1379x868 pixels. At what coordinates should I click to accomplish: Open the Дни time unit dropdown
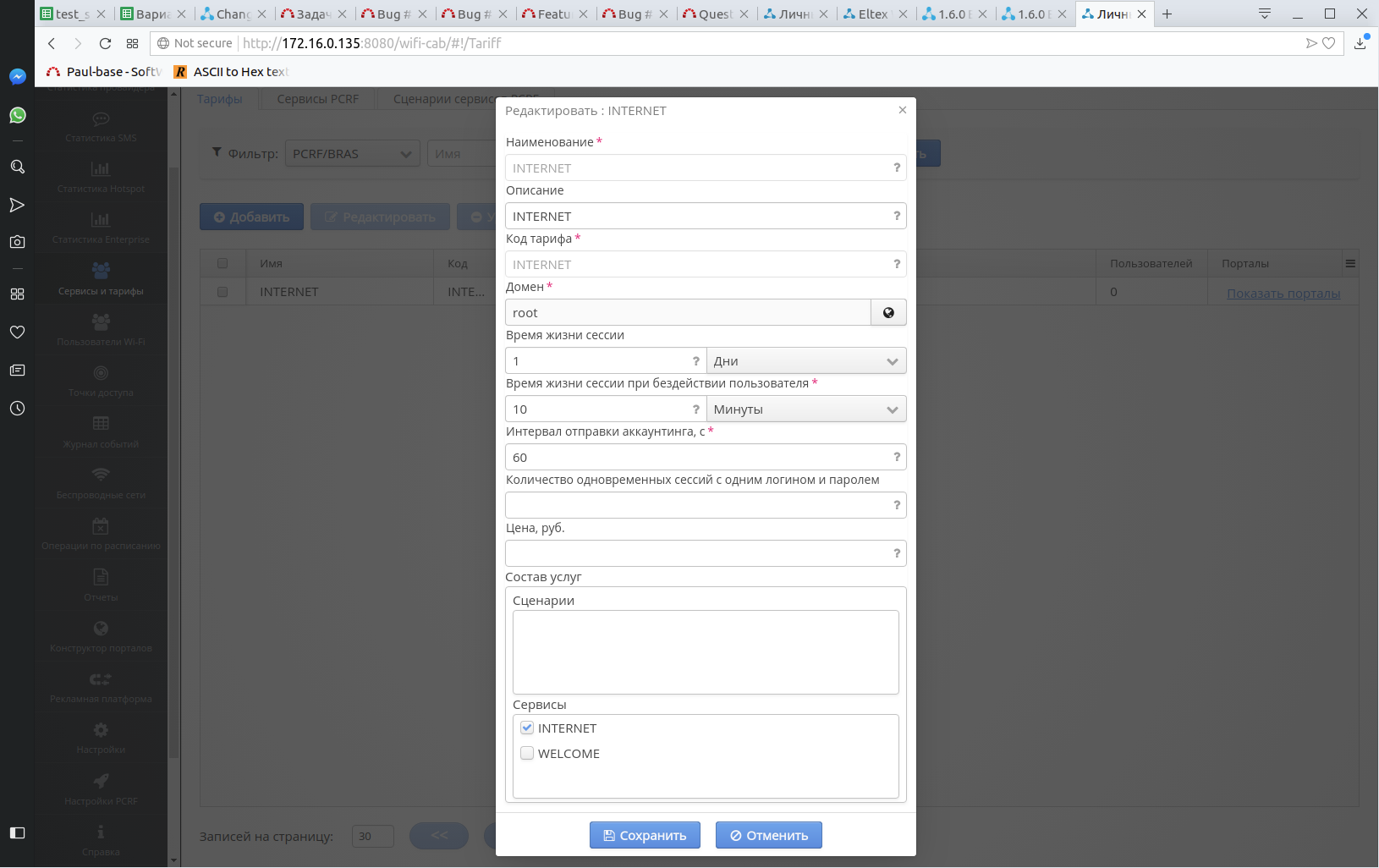(x=806, y=360)
